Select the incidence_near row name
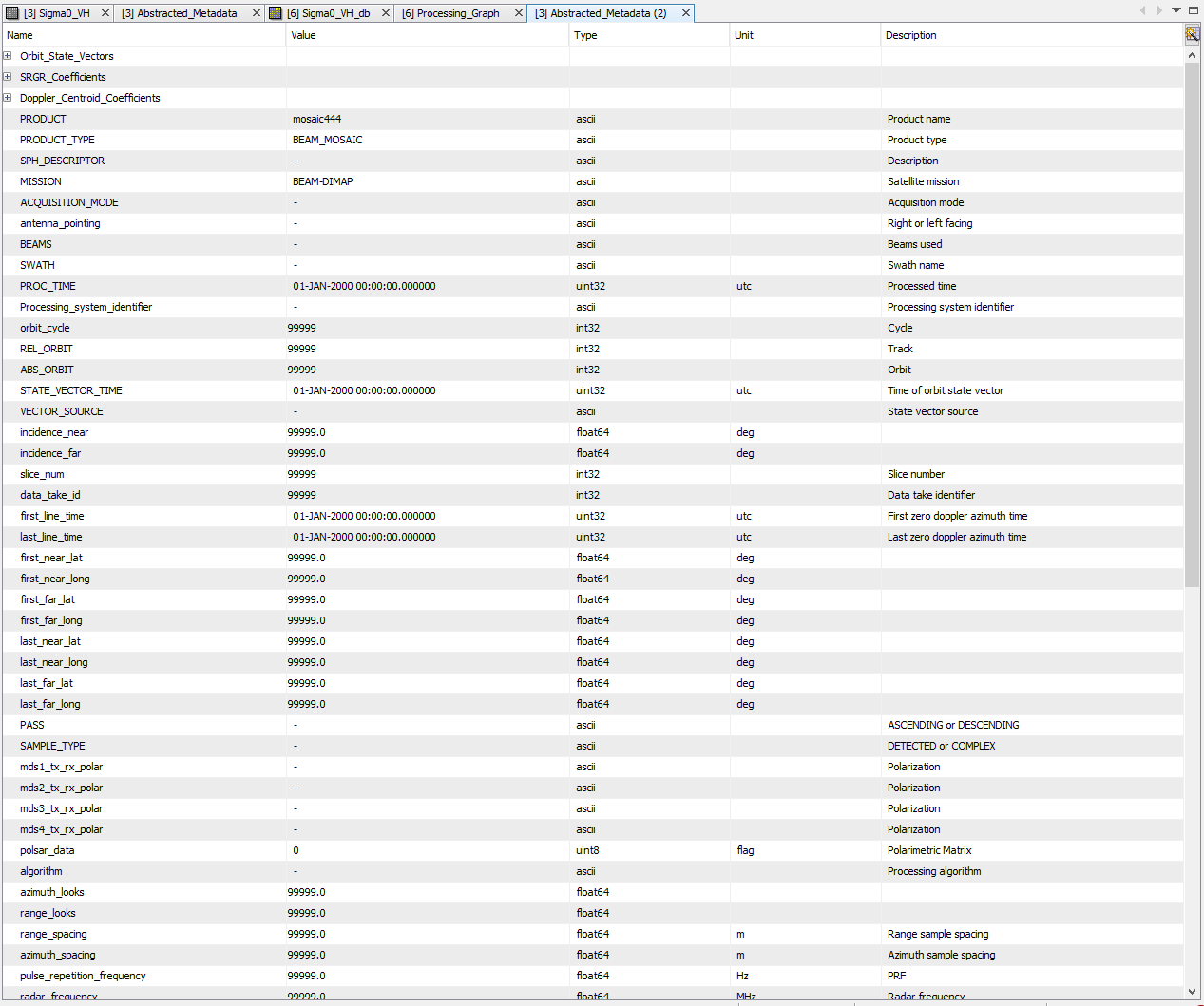 click(x=54, y=432)
